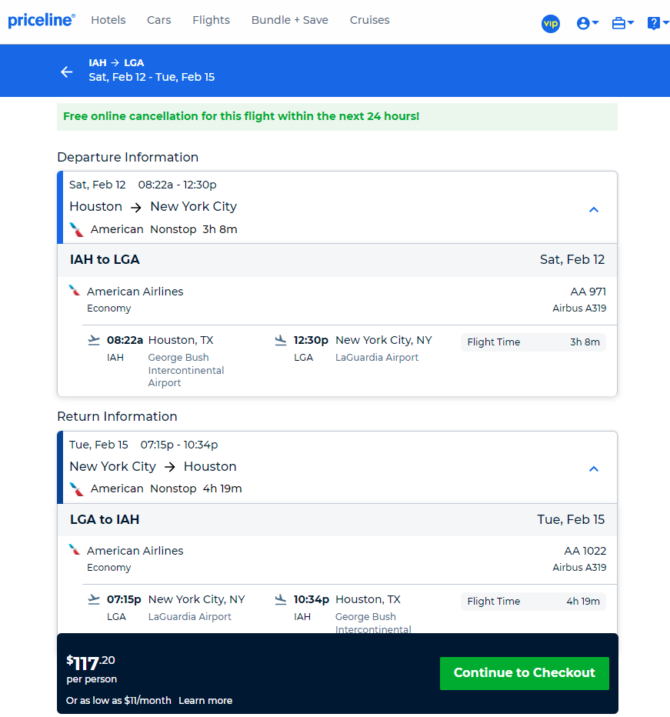Screen dimensions: 670x717
Task: Click the Flight Time 4h 19m badge
Action: [x=533, y=601]
